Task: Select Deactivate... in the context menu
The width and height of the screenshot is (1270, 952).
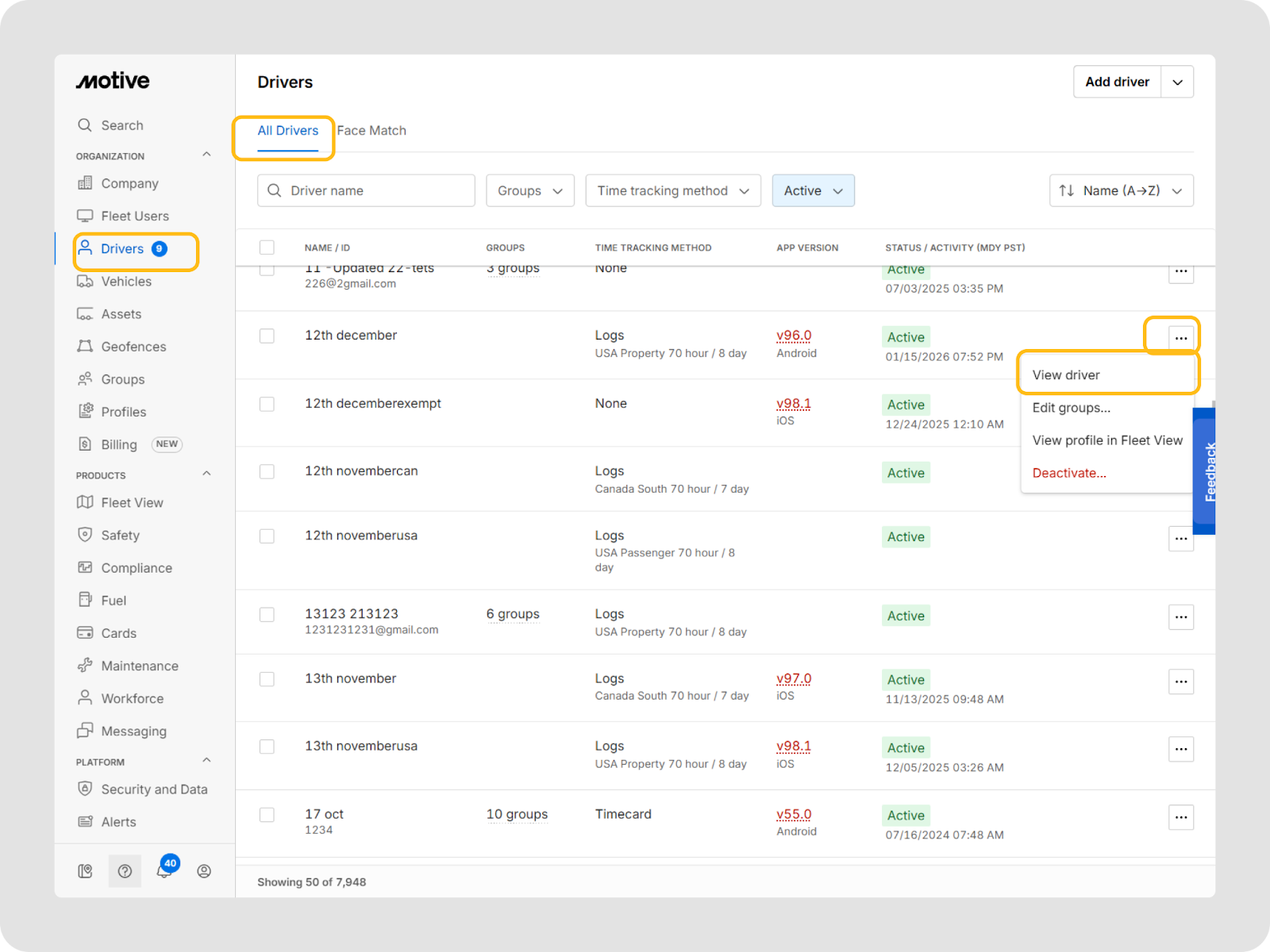Action: click(1068, 474)
